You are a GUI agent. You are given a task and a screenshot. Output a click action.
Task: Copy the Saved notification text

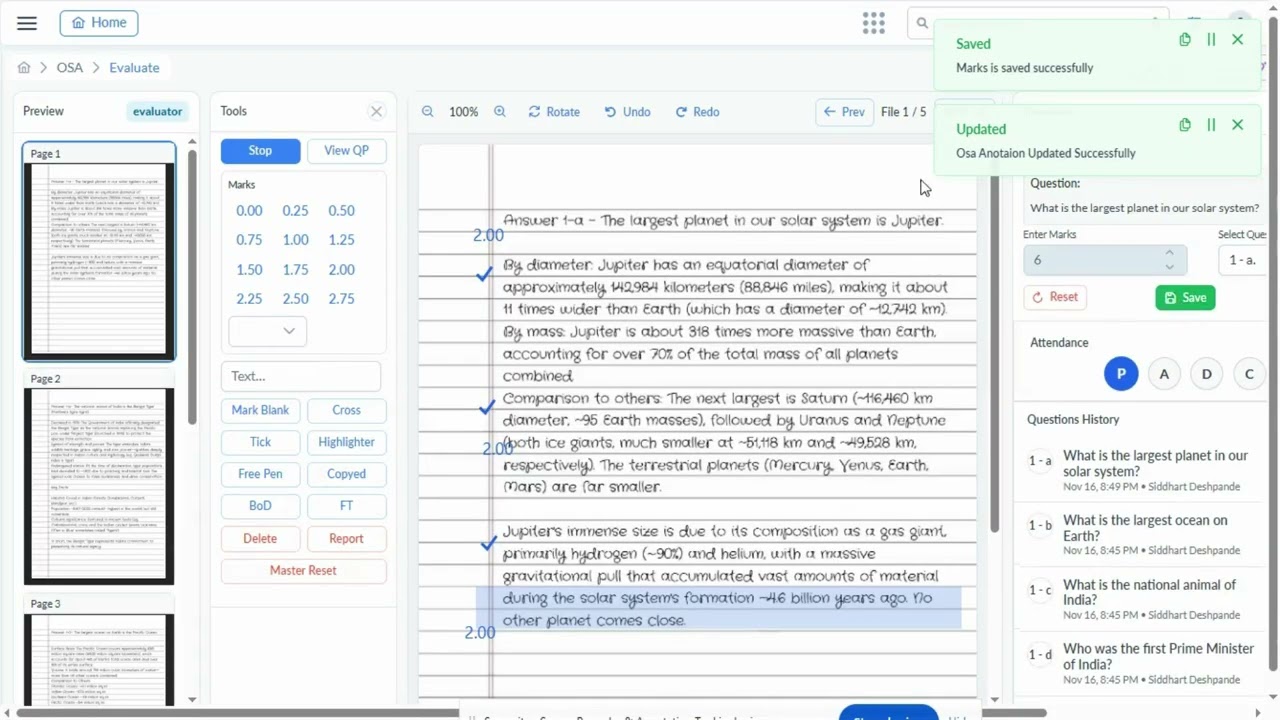point(1185,40)
